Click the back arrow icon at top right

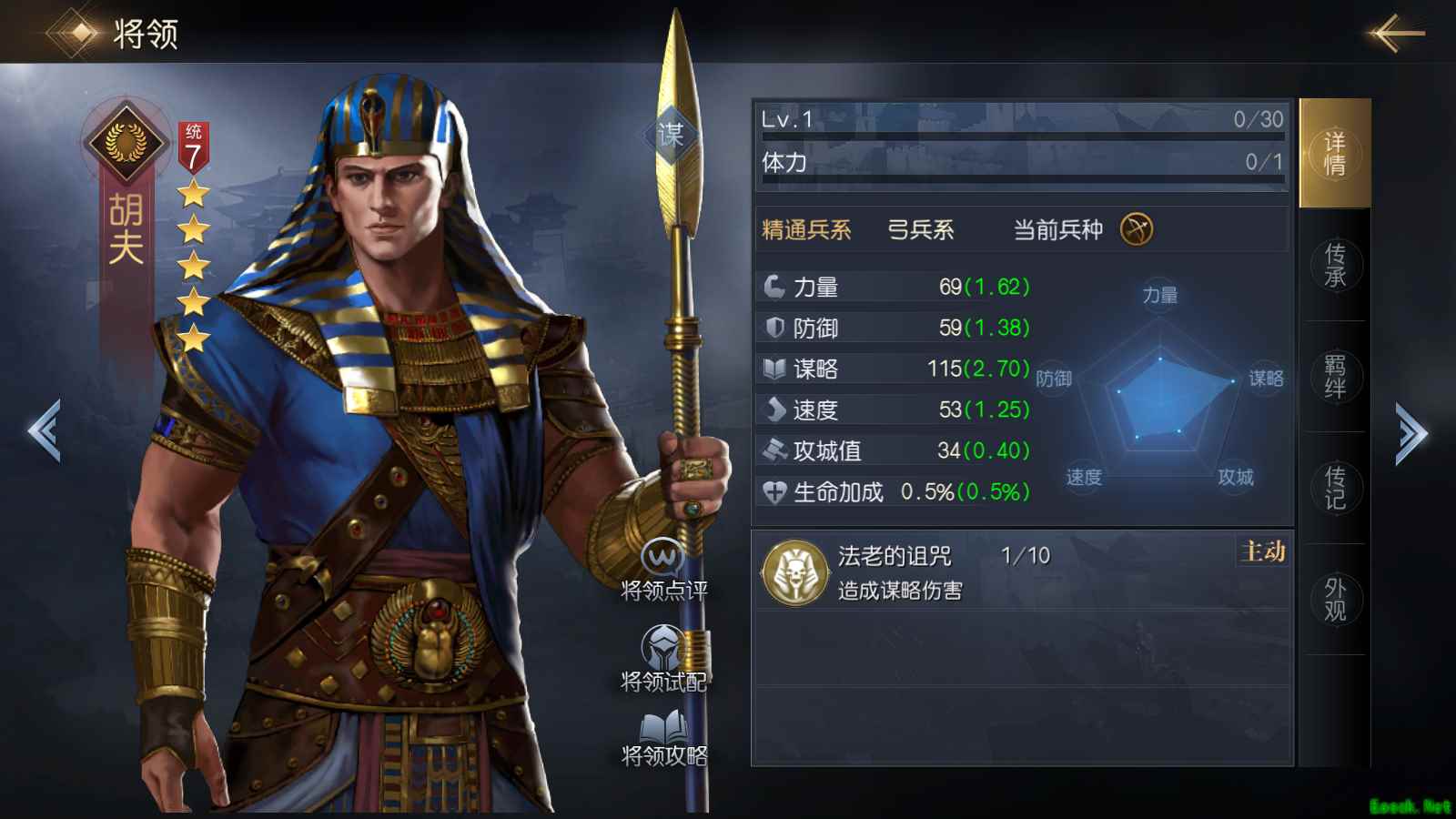point(1397,34)
